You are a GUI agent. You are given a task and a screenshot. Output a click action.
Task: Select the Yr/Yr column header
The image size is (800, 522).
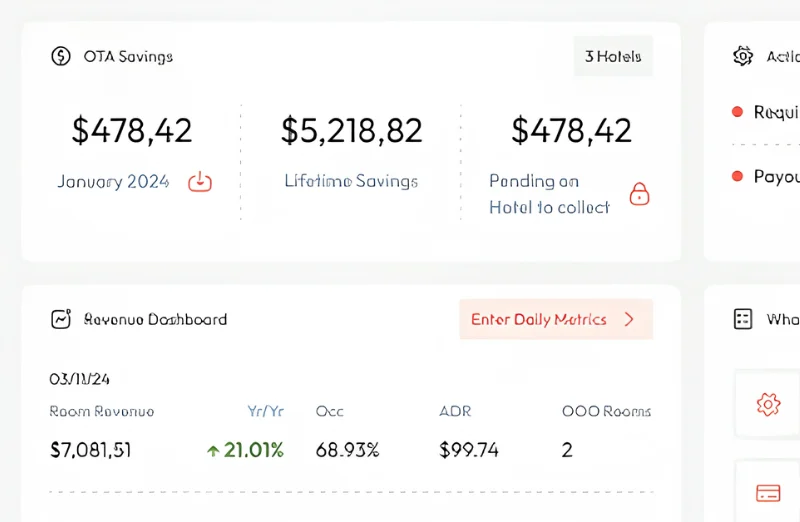click(x=265, y=411)
